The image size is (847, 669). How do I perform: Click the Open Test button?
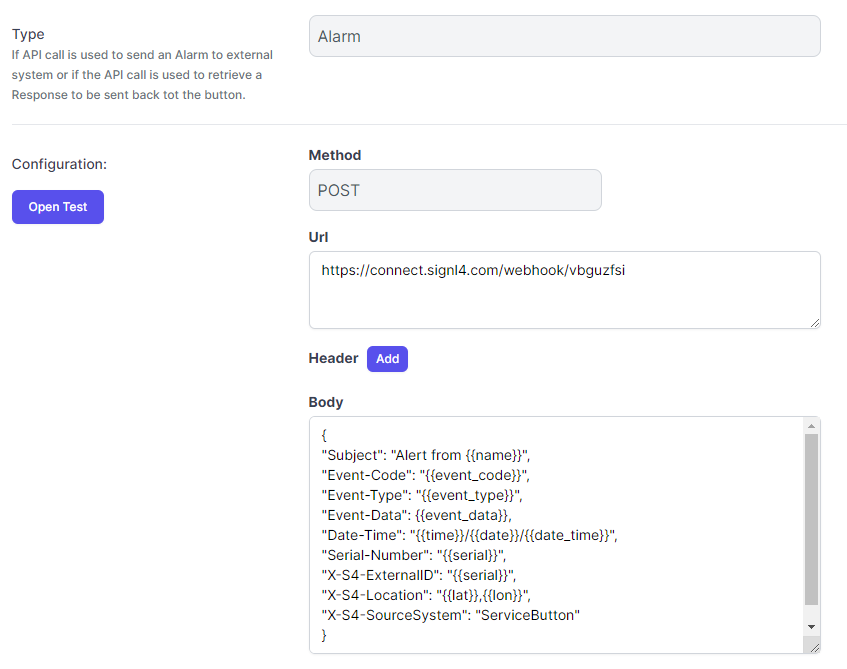click(58, 207)
